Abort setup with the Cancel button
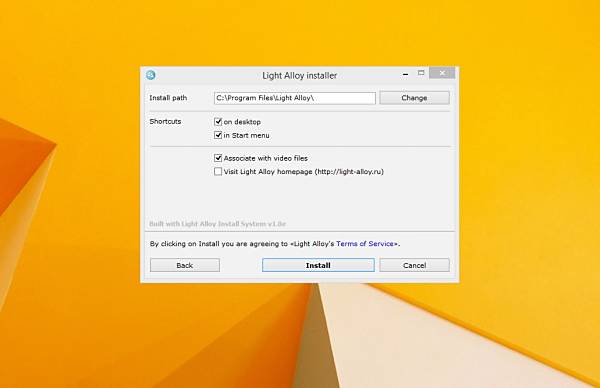The width and height of the screenshot is (600, 388). [414, 265]
